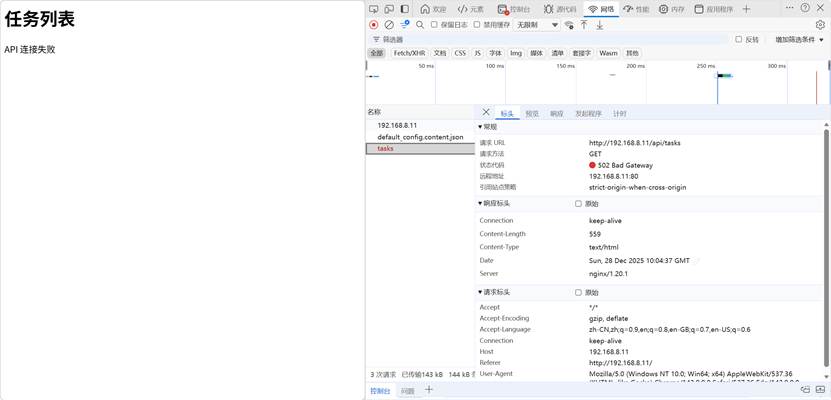Screen dimensions: 831x400
Task: Clear the network log
Action: [389, 24]
